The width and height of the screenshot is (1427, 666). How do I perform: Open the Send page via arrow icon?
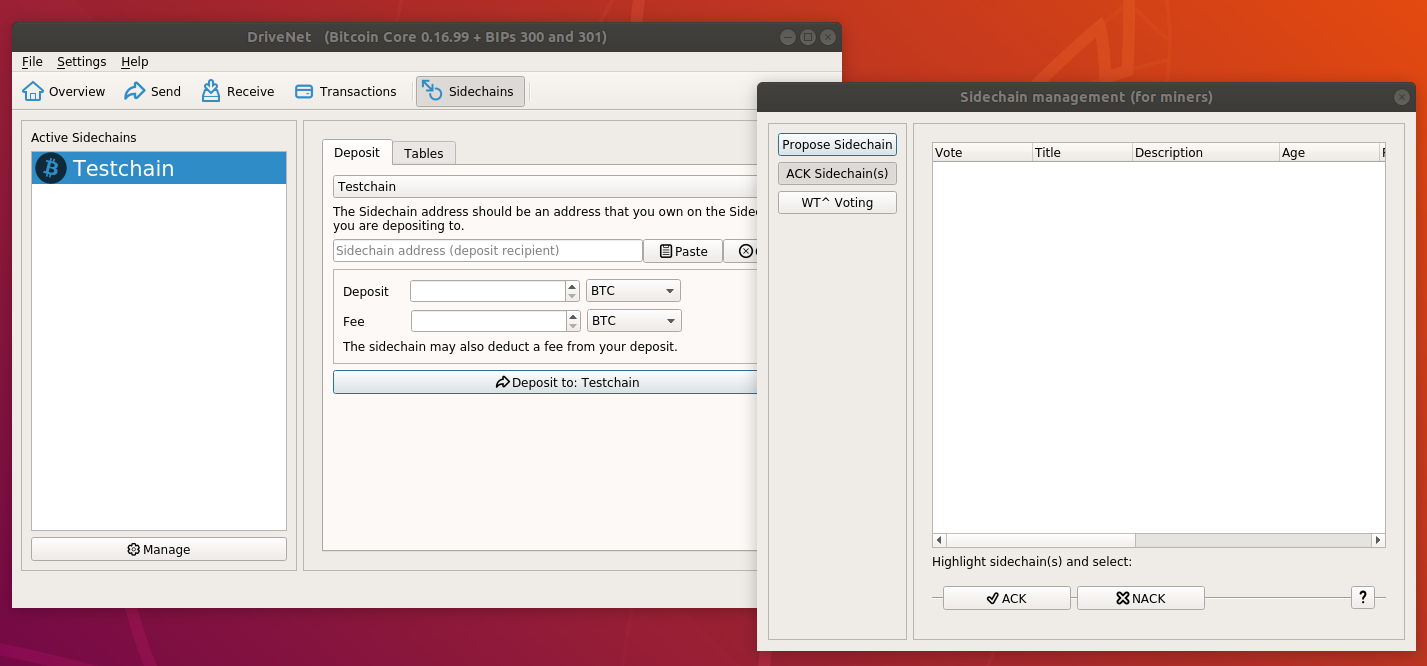[153, 91]
